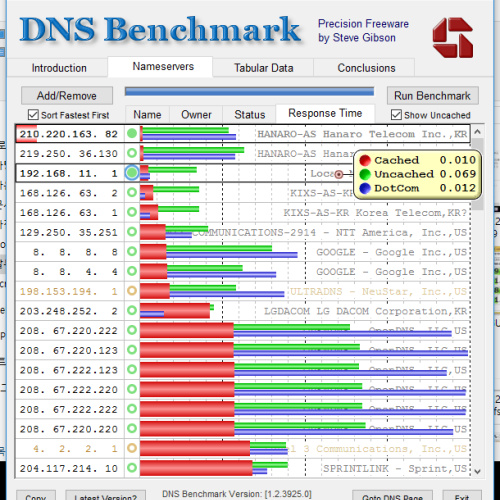Click status circle for 208.67.222.123
The image size is (500, 500).
coord(132,369)
